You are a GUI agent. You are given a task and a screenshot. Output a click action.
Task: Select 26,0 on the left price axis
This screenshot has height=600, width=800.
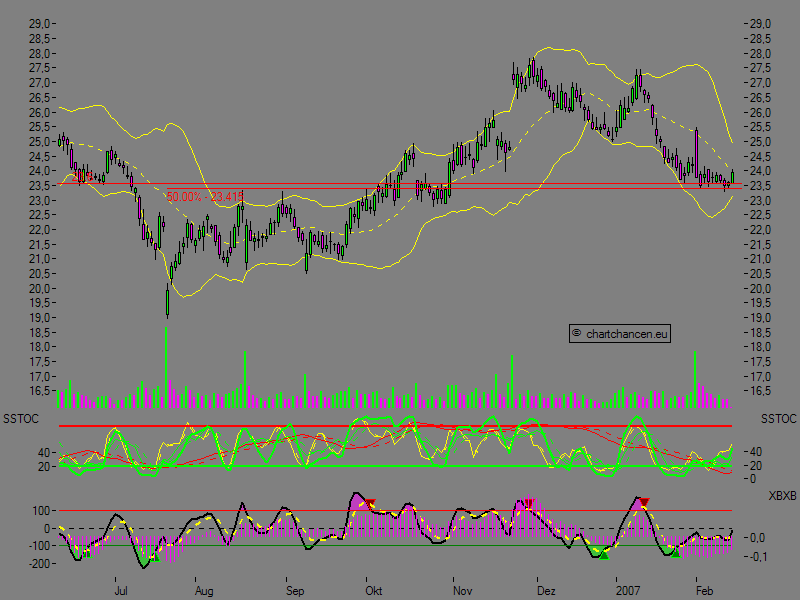(x=39, y=112)
